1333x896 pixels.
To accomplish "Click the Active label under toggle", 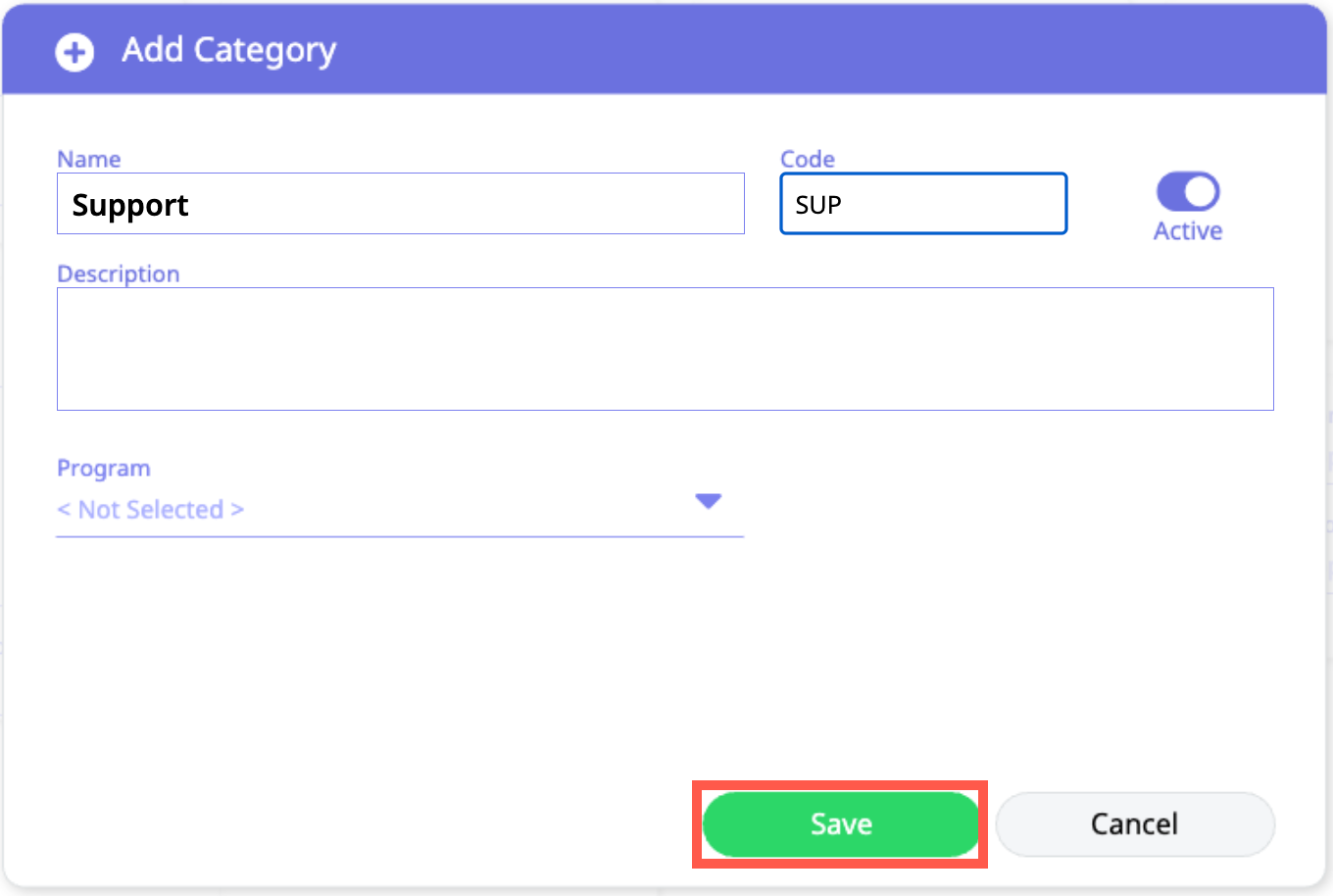I will pos(1188,231).
